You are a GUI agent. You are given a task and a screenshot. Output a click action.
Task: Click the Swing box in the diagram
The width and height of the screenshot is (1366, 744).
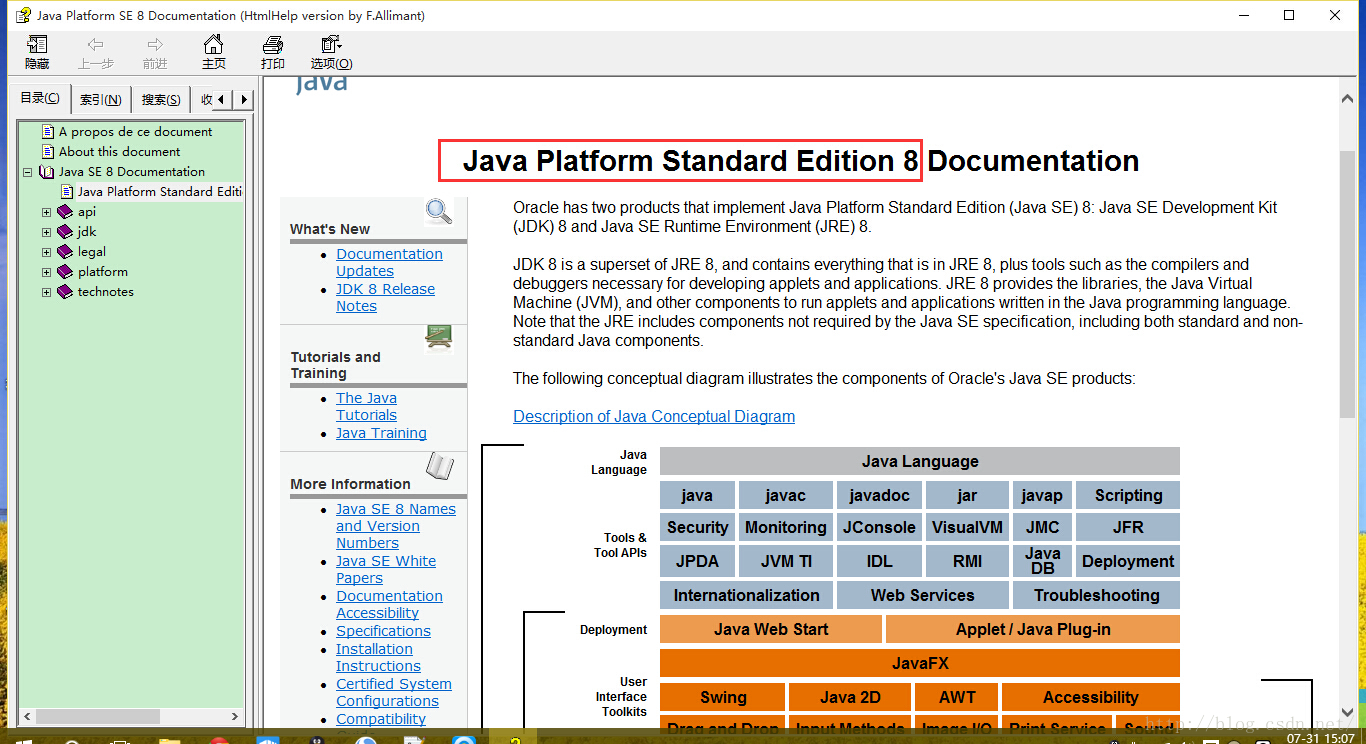click(x=723, y=697)
